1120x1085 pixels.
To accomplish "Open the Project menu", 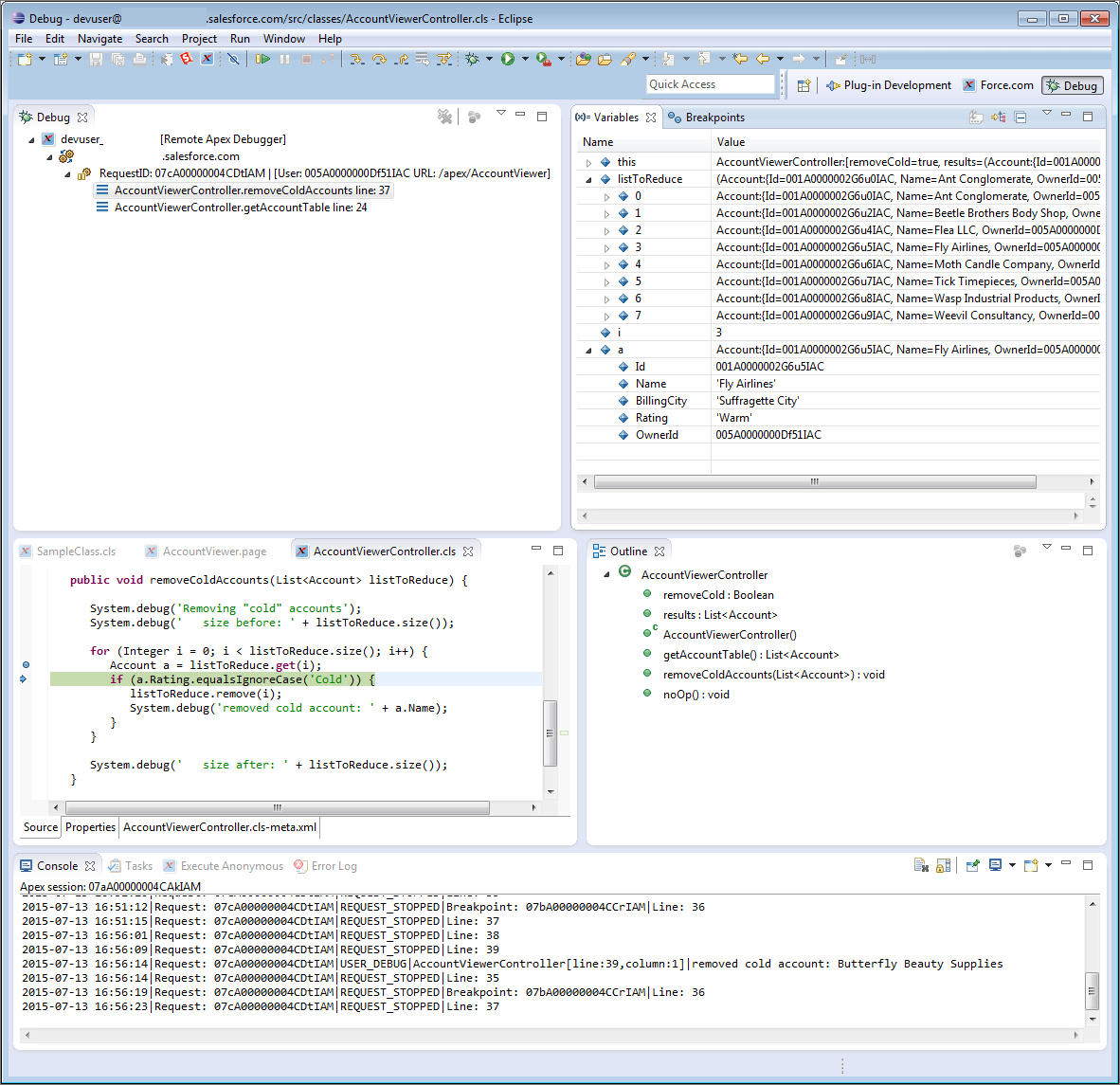I will (199, 39).
